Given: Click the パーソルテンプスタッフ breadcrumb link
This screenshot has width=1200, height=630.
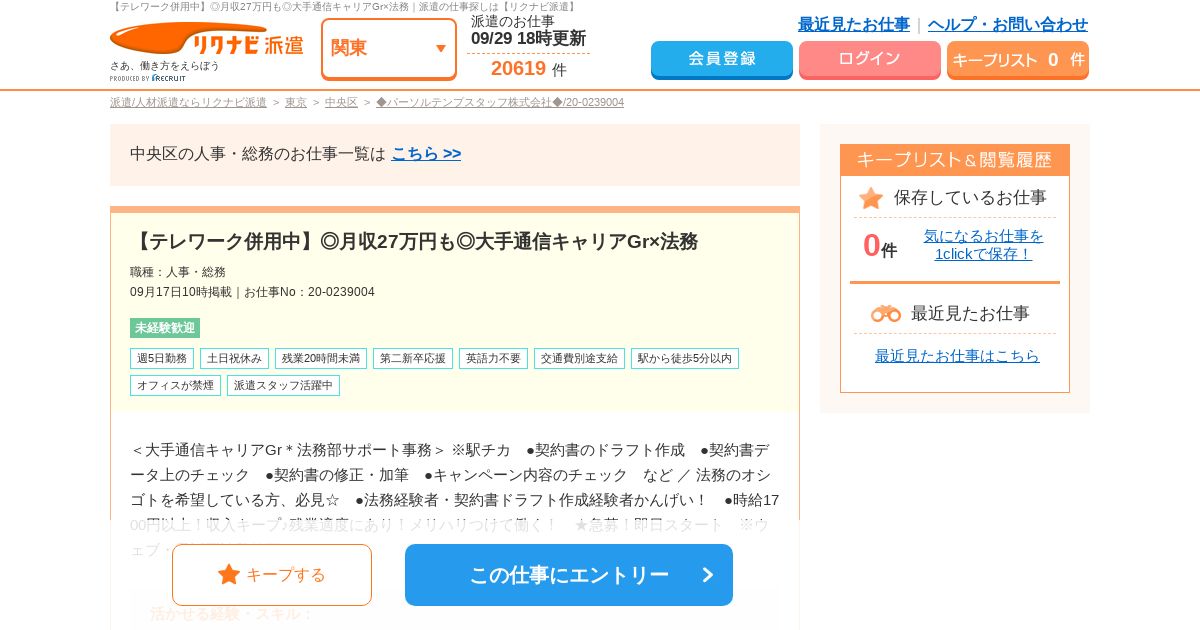Looking at the screenshot, I should [499, 102].
